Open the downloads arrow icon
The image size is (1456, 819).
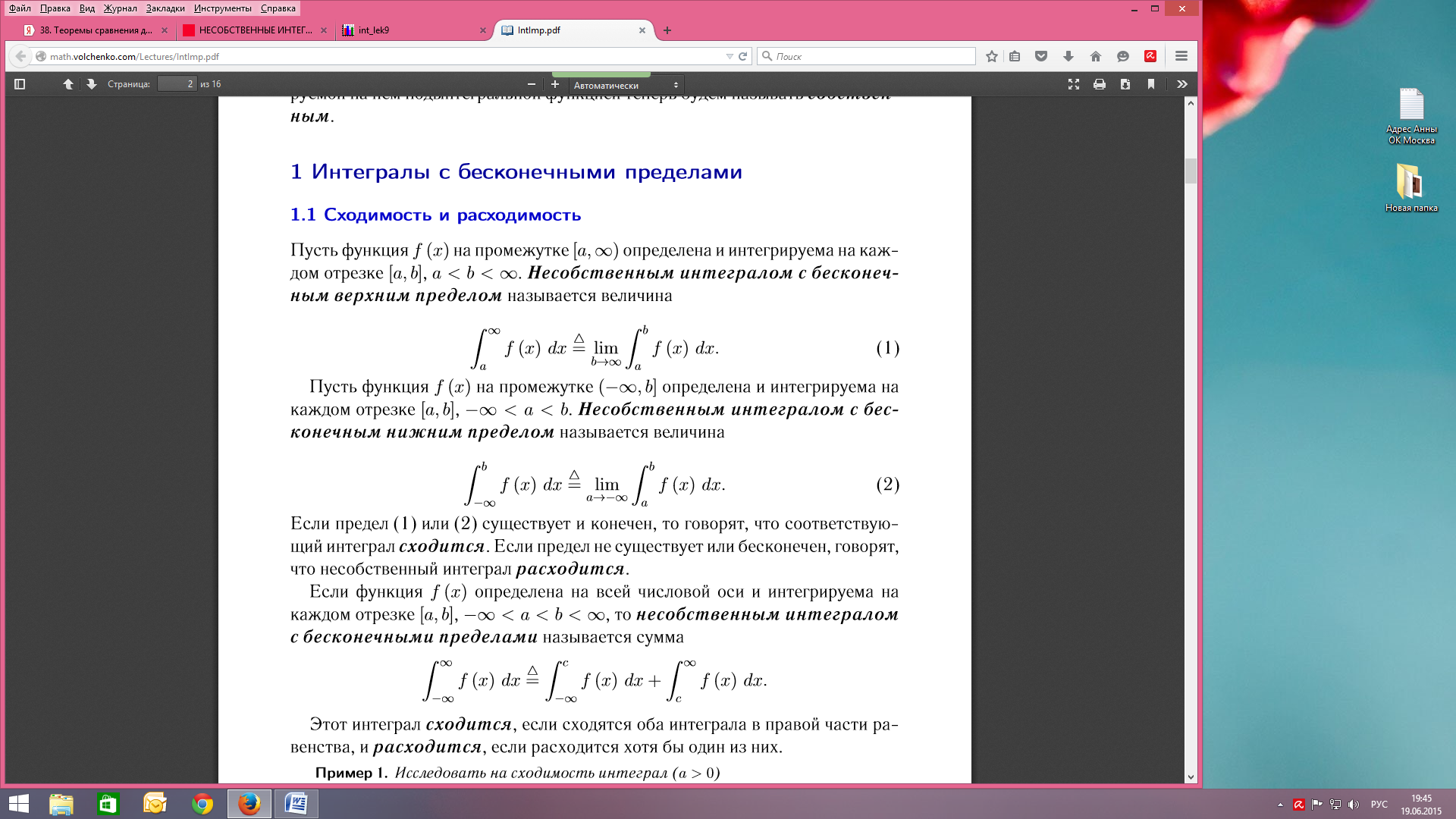tap(1068, 56)
